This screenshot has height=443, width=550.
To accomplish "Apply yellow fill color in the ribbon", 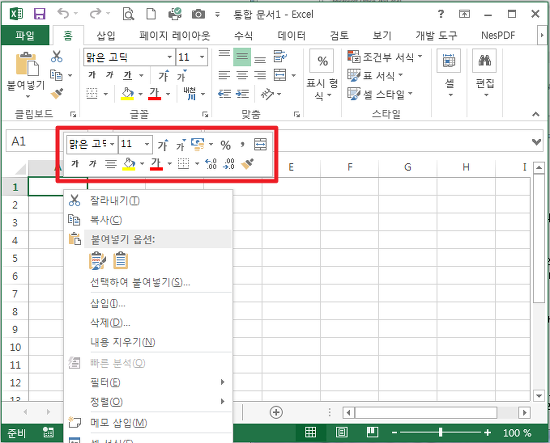I will coord(128,94).
